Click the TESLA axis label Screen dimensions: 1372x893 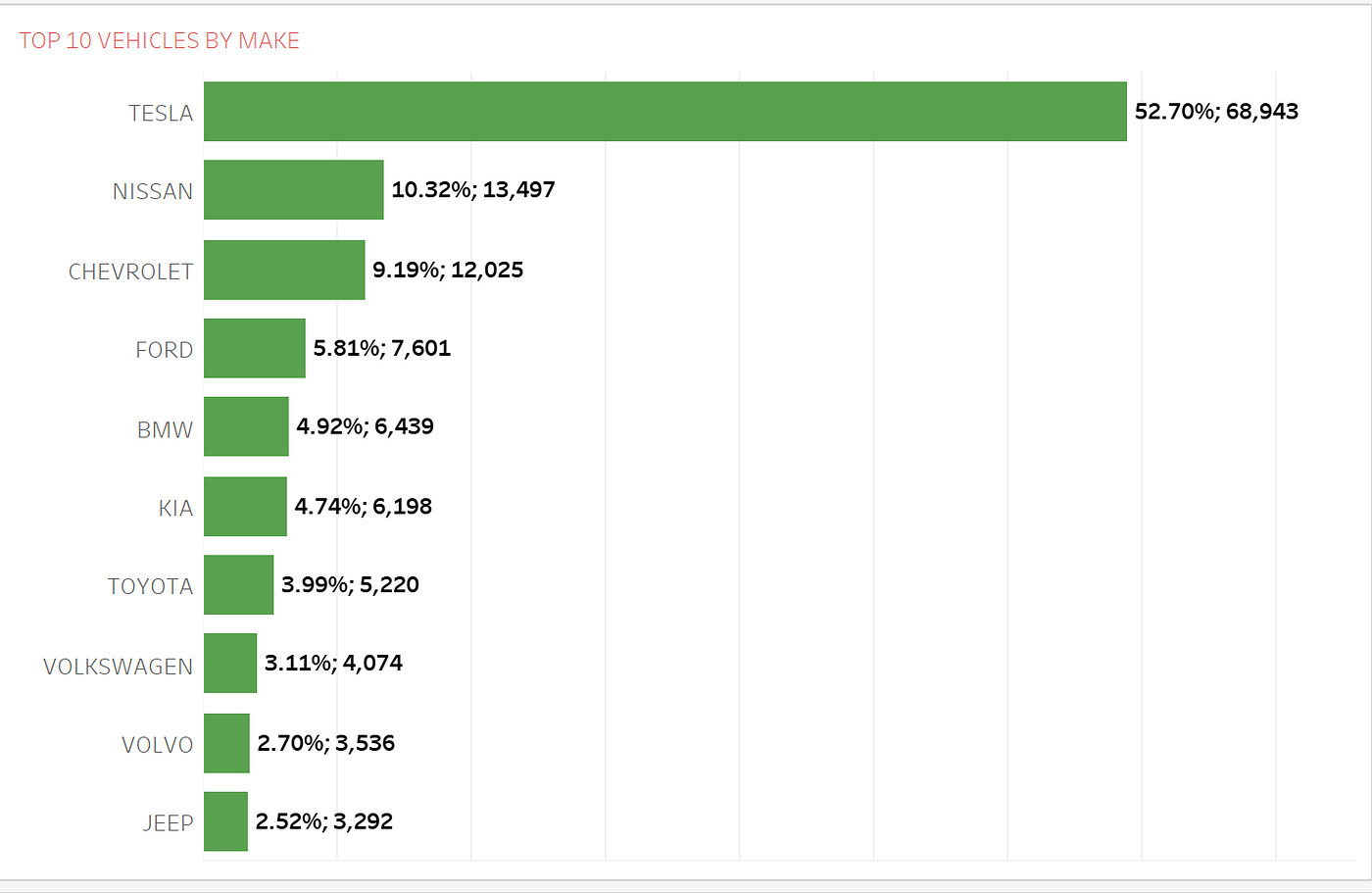pos(161,114)
